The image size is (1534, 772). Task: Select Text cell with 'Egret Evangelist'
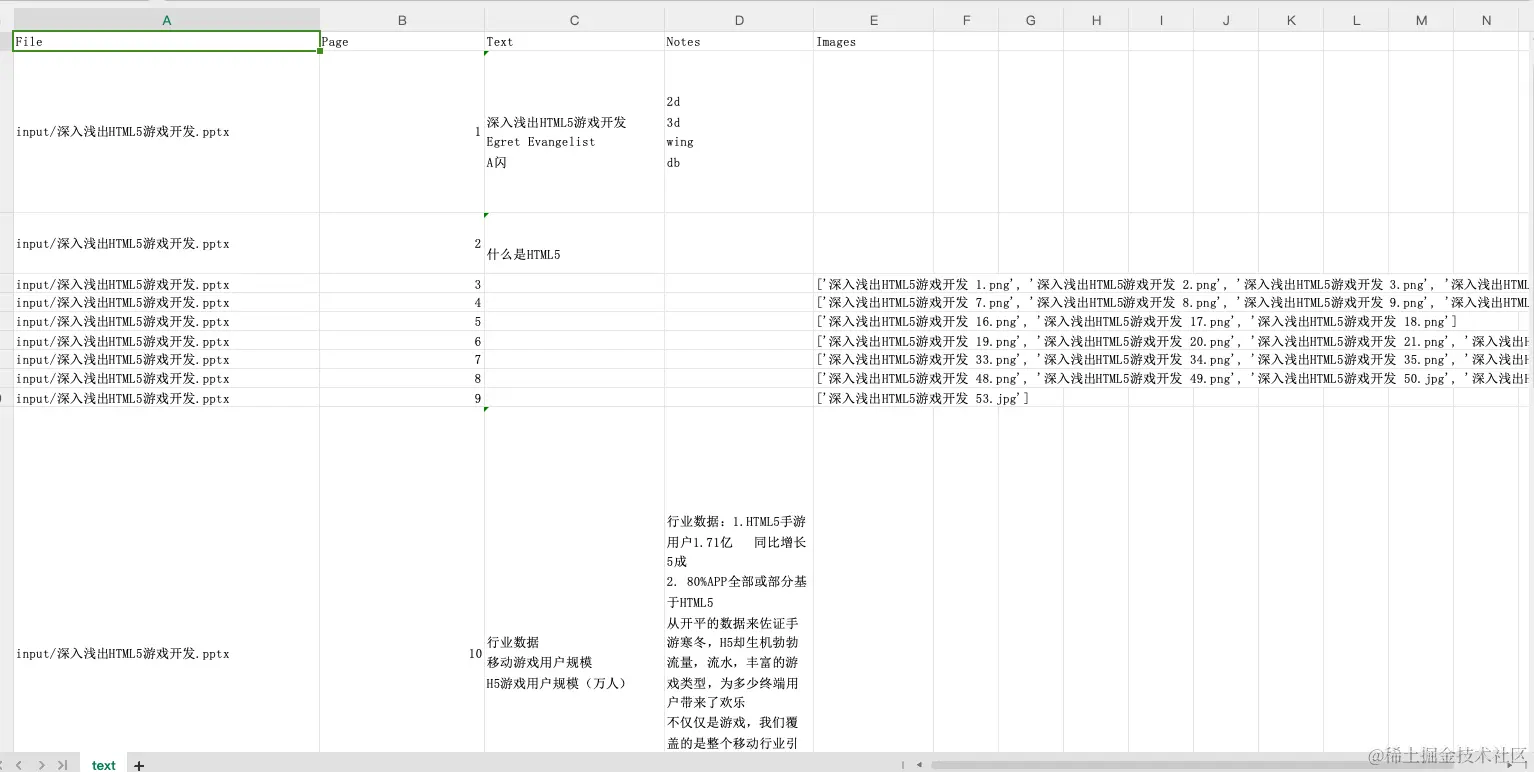574,132
